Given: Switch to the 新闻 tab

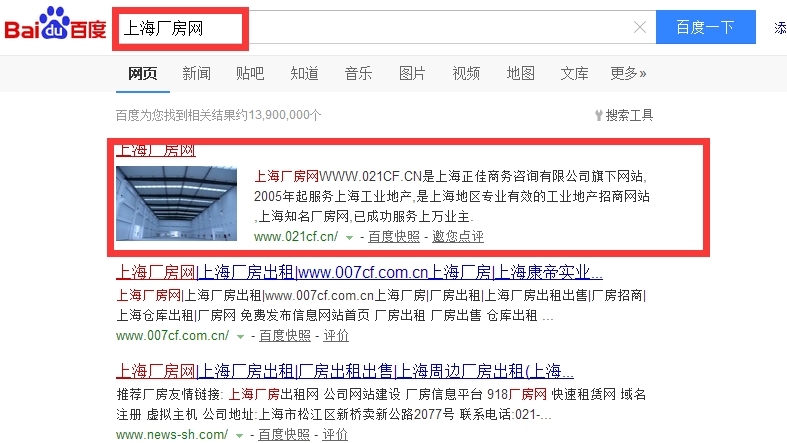Looking at the screenshot, I should (196, 74).
